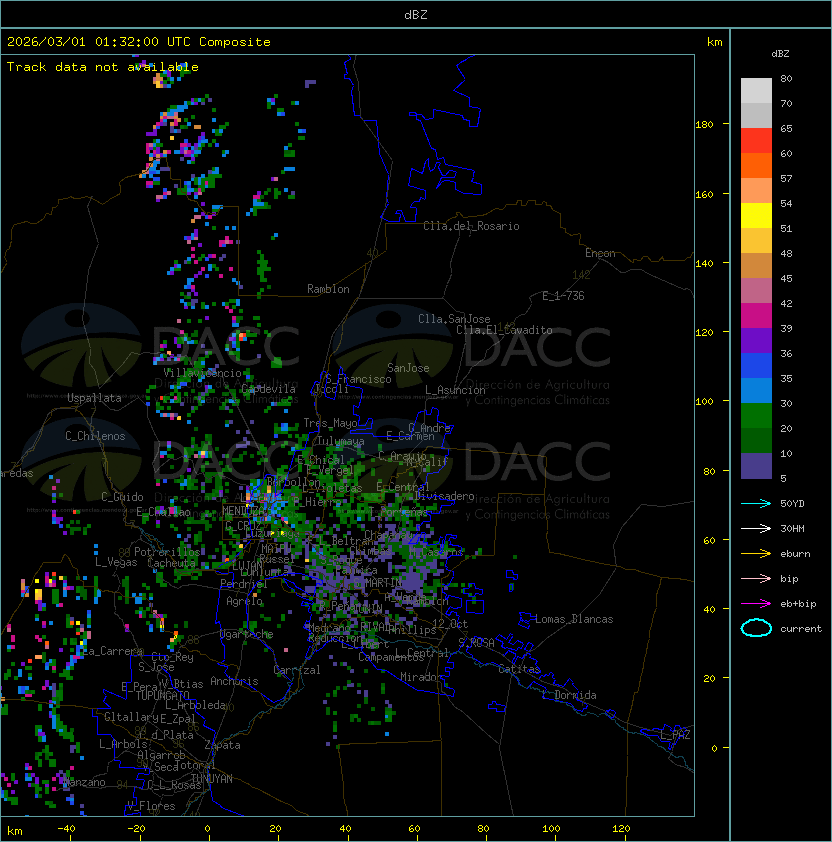Click the 'dBZ' title at top center
Viewport: 832px width, 842px height.
click(416, 14)
